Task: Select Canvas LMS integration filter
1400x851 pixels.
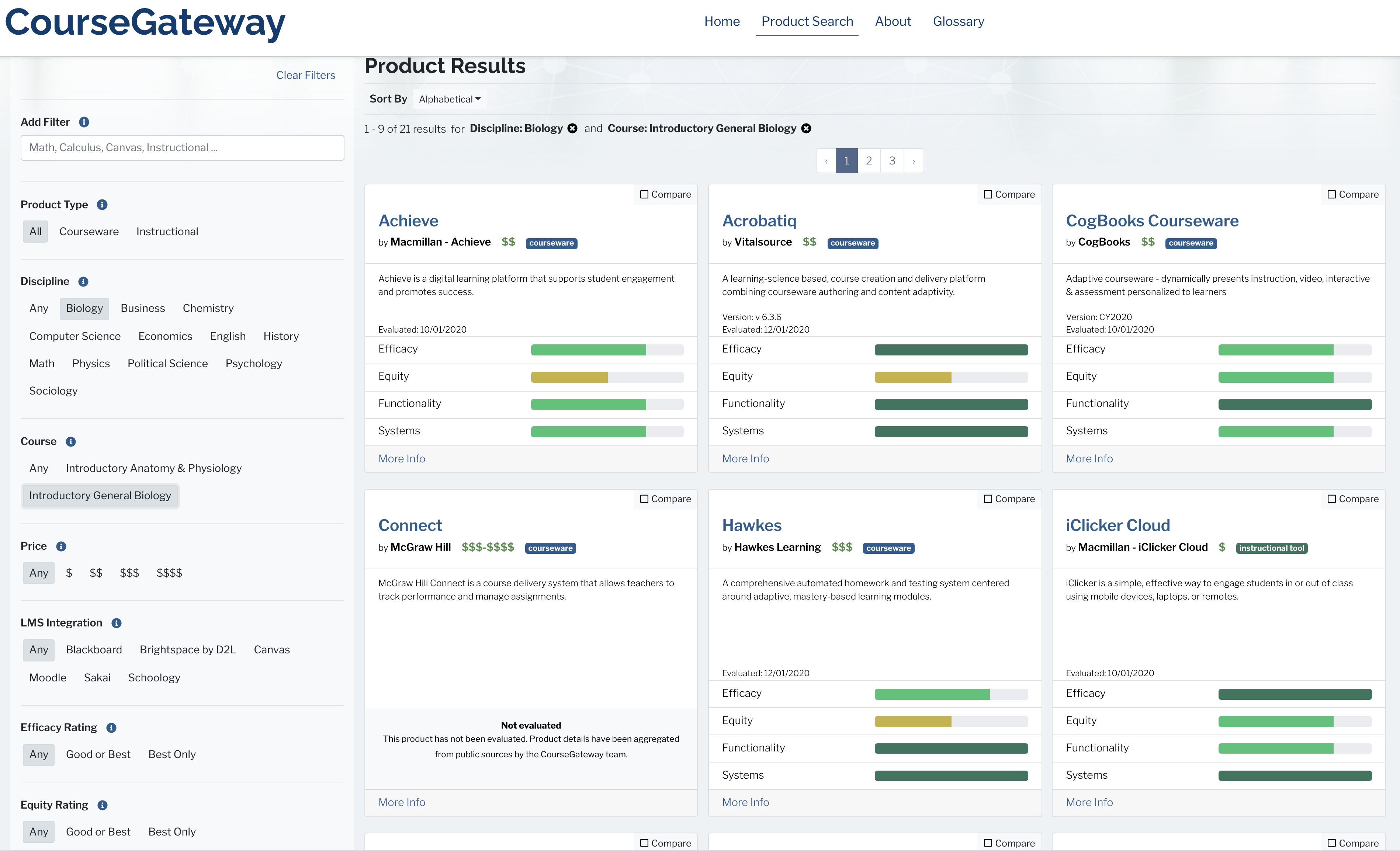Action: coord(271,649)
